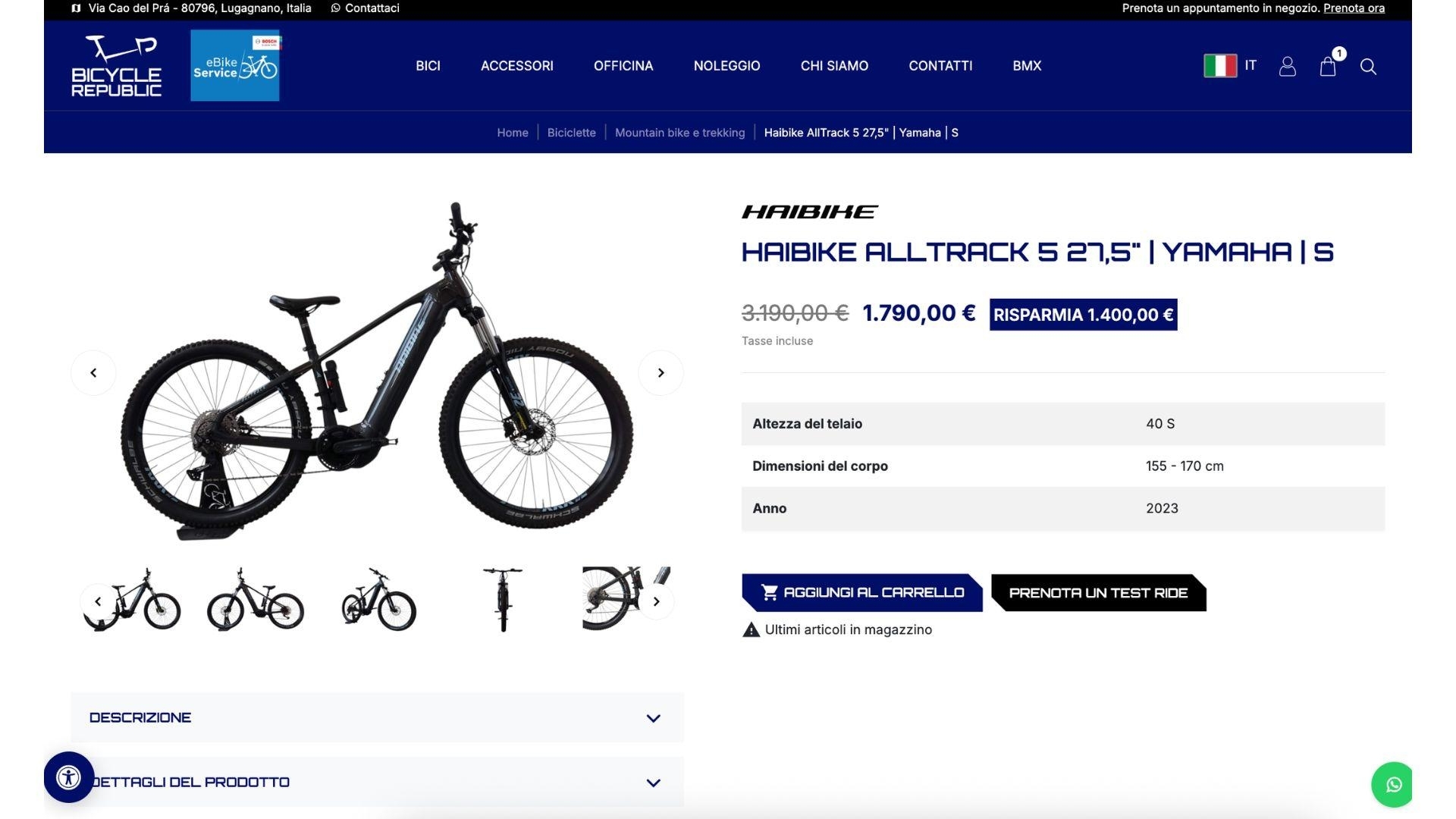Open the WhatsApp chat bubble
This screenshot has height=819, width=1456.
1394,785
